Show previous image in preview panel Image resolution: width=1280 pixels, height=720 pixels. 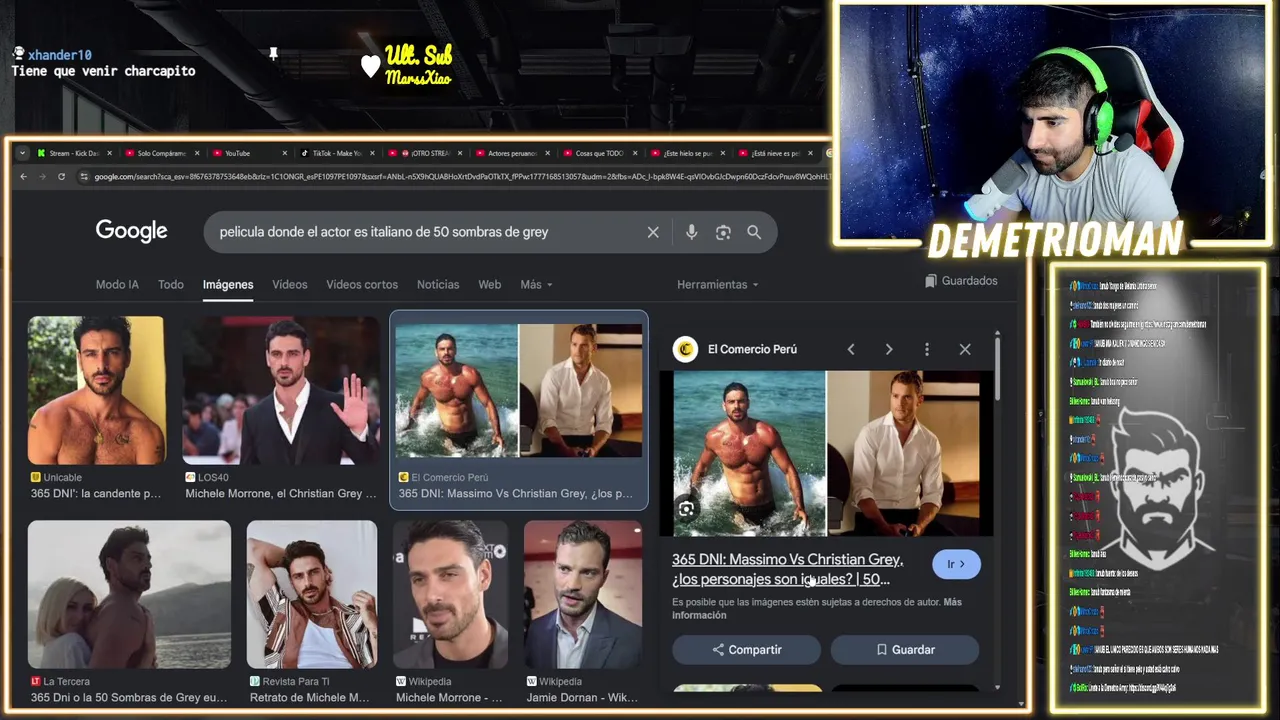coord(851,349)
